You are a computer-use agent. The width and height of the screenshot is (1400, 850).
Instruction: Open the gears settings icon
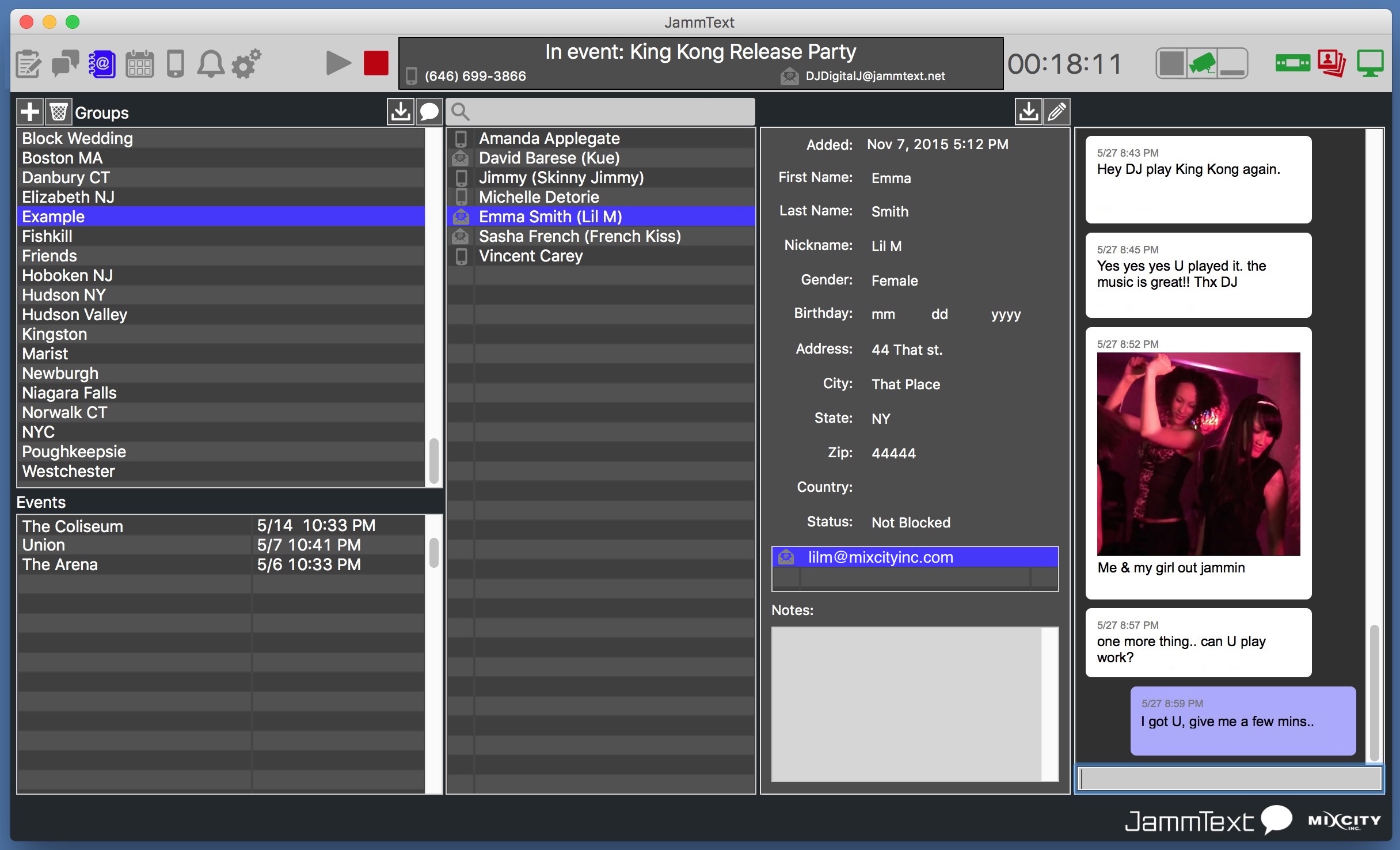pyautogui.click(x=246, y=64)
